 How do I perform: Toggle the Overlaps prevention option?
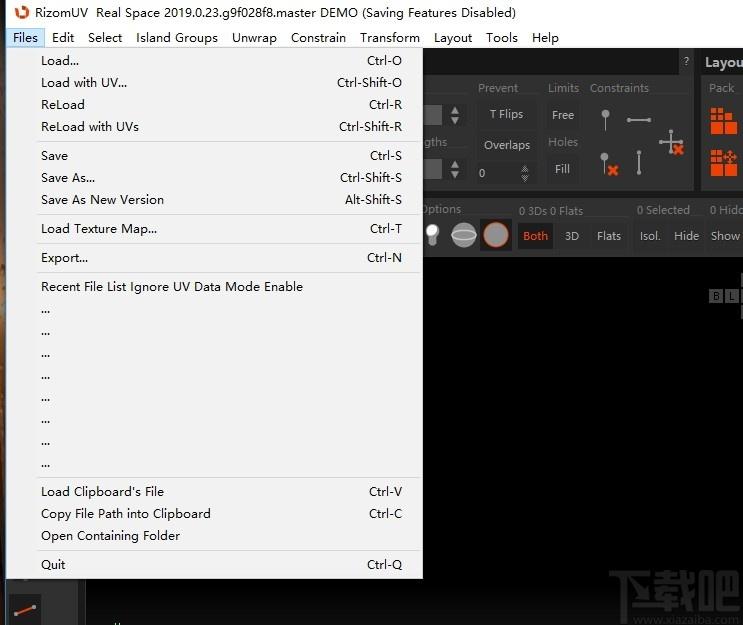click(507, 145)
